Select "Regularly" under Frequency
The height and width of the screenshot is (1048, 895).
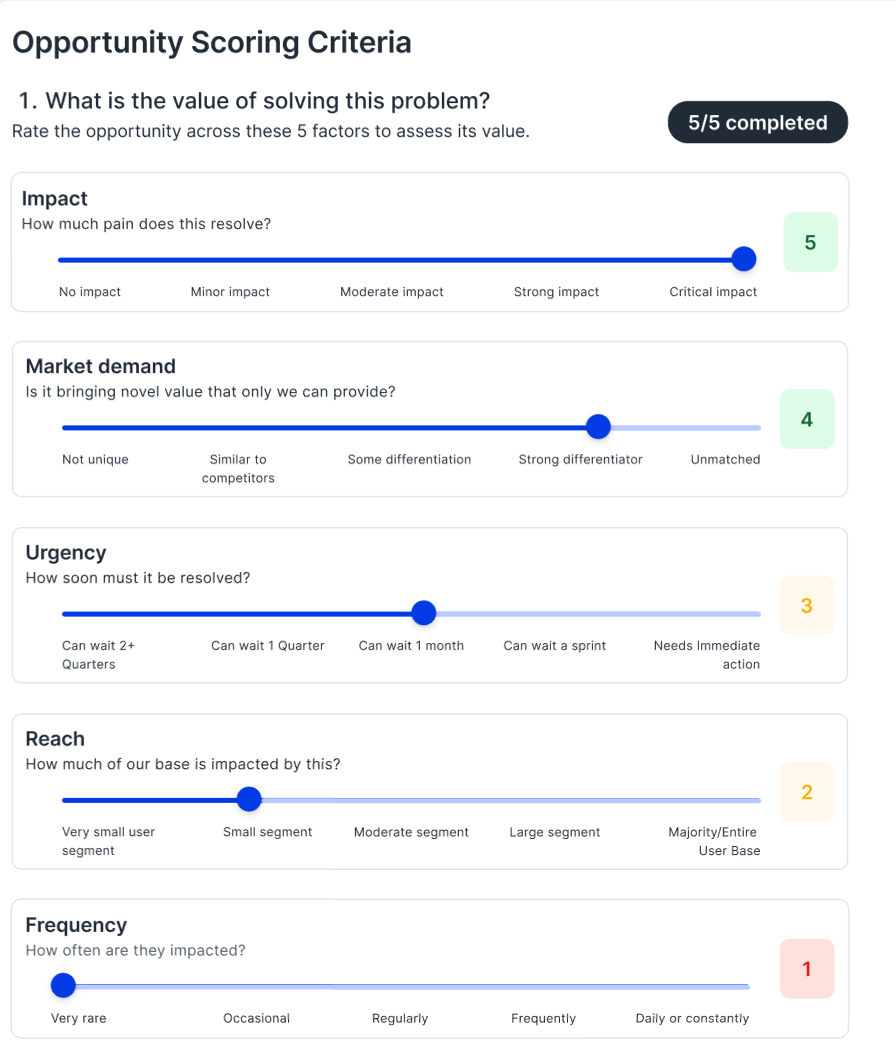click(x=400, y=1018)
